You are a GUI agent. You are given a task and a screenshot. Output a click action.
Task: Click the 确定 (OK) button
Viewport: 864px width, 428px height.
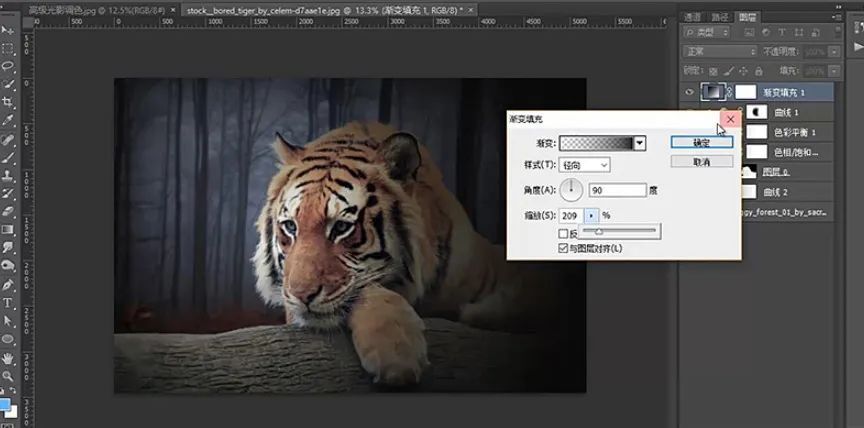tap(701, 143)
